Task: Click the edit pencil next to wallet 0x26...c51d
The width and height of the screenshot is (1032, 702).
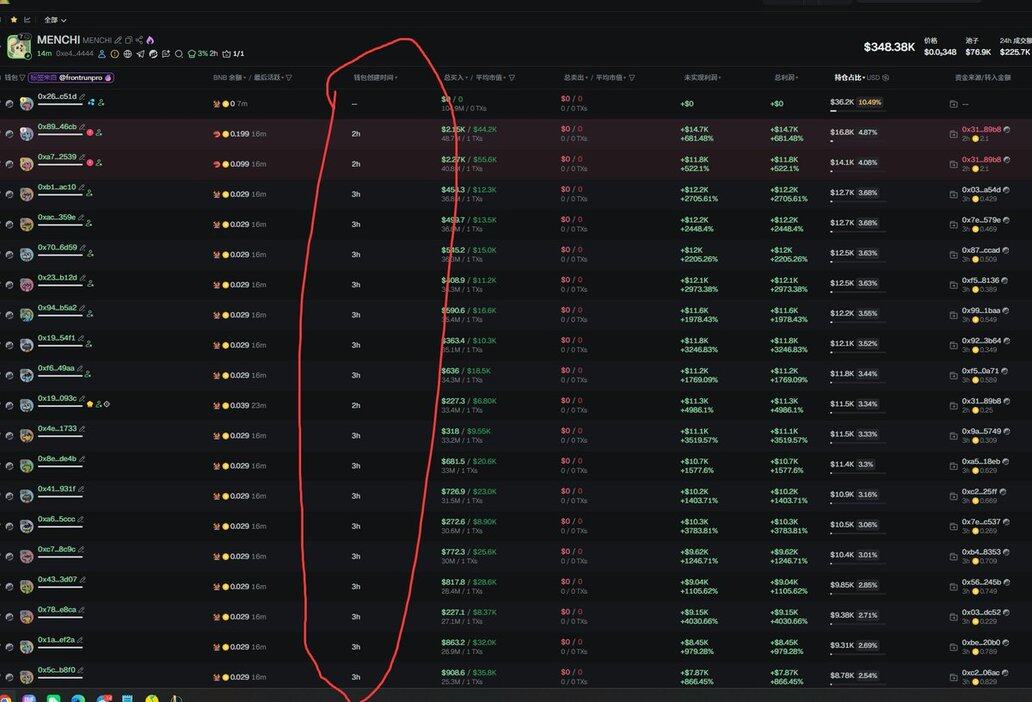Action: tap(81, 97)
